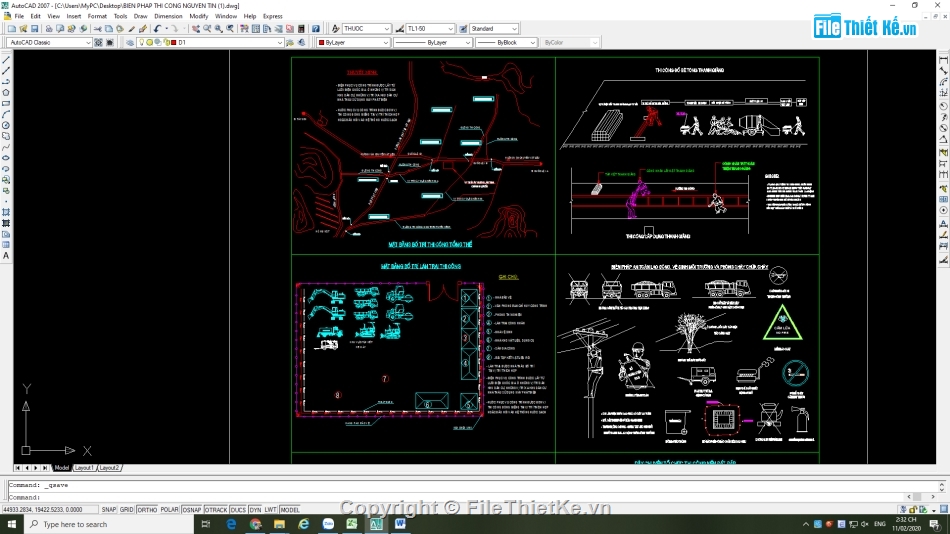Click the Match Properties brush icon
This screenshot has height=534, width=950.
[x=131, y=28]
